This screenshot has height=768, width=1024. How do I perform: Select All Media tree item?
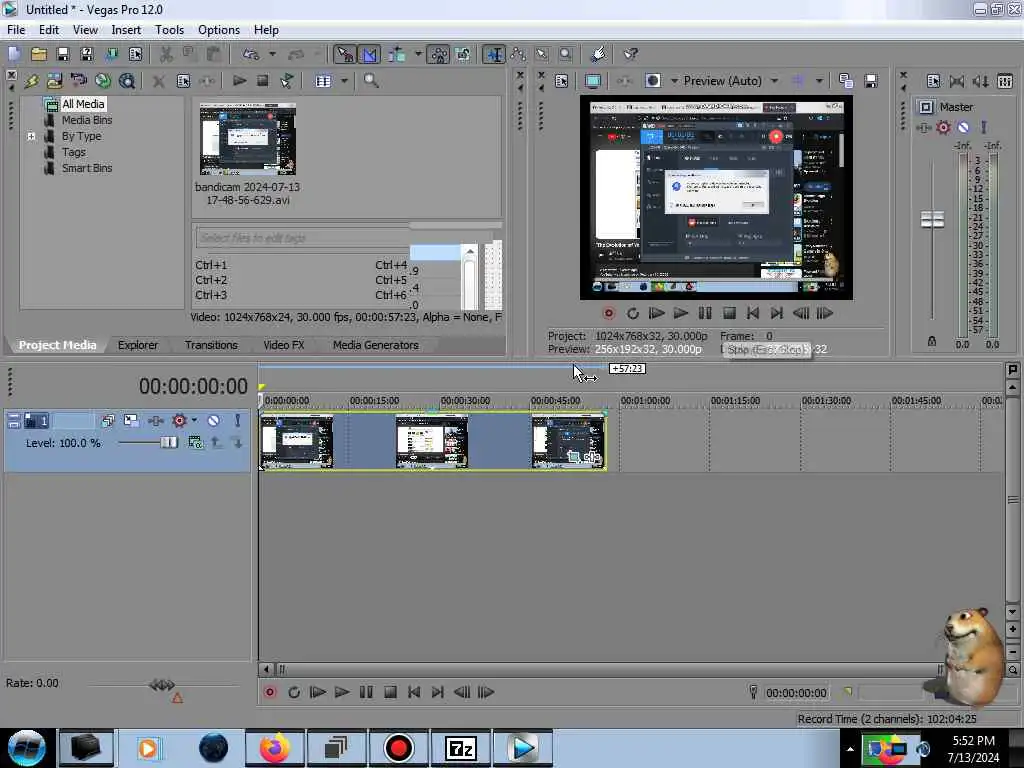(83, 104)
